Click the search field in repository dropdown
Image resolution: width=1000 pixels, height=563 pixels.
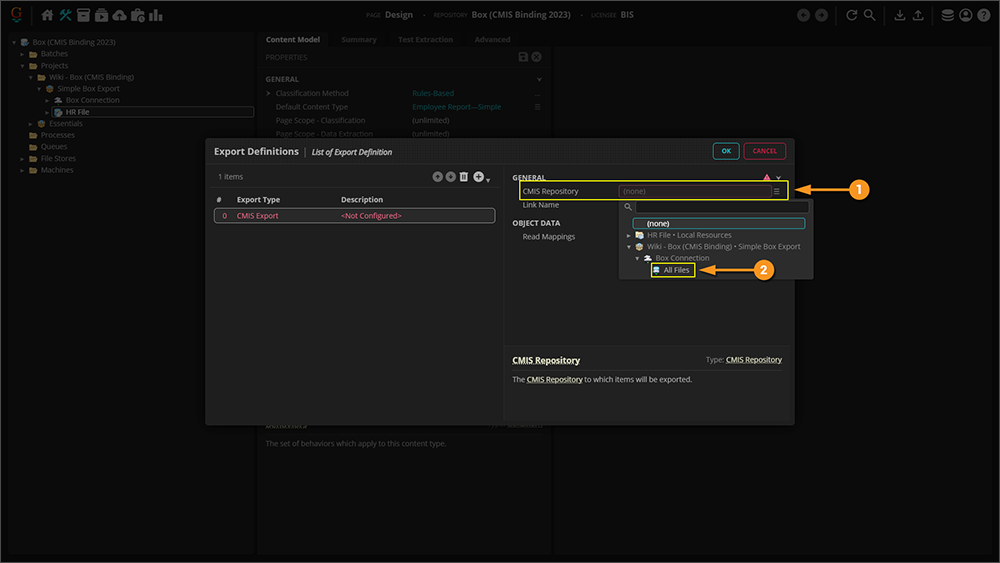click(x=720, y=207)
